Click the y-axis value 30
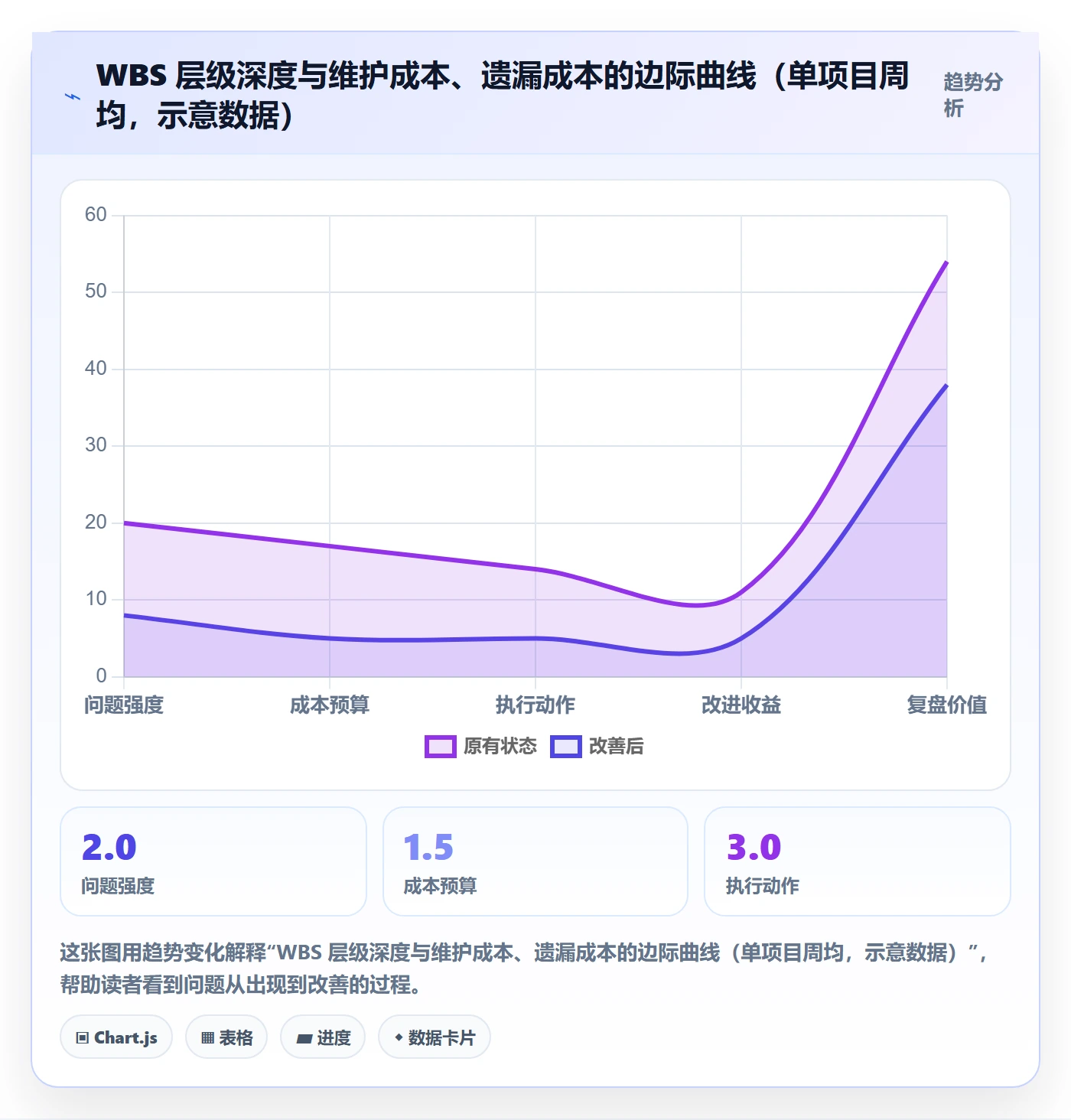 pos(96,445)
